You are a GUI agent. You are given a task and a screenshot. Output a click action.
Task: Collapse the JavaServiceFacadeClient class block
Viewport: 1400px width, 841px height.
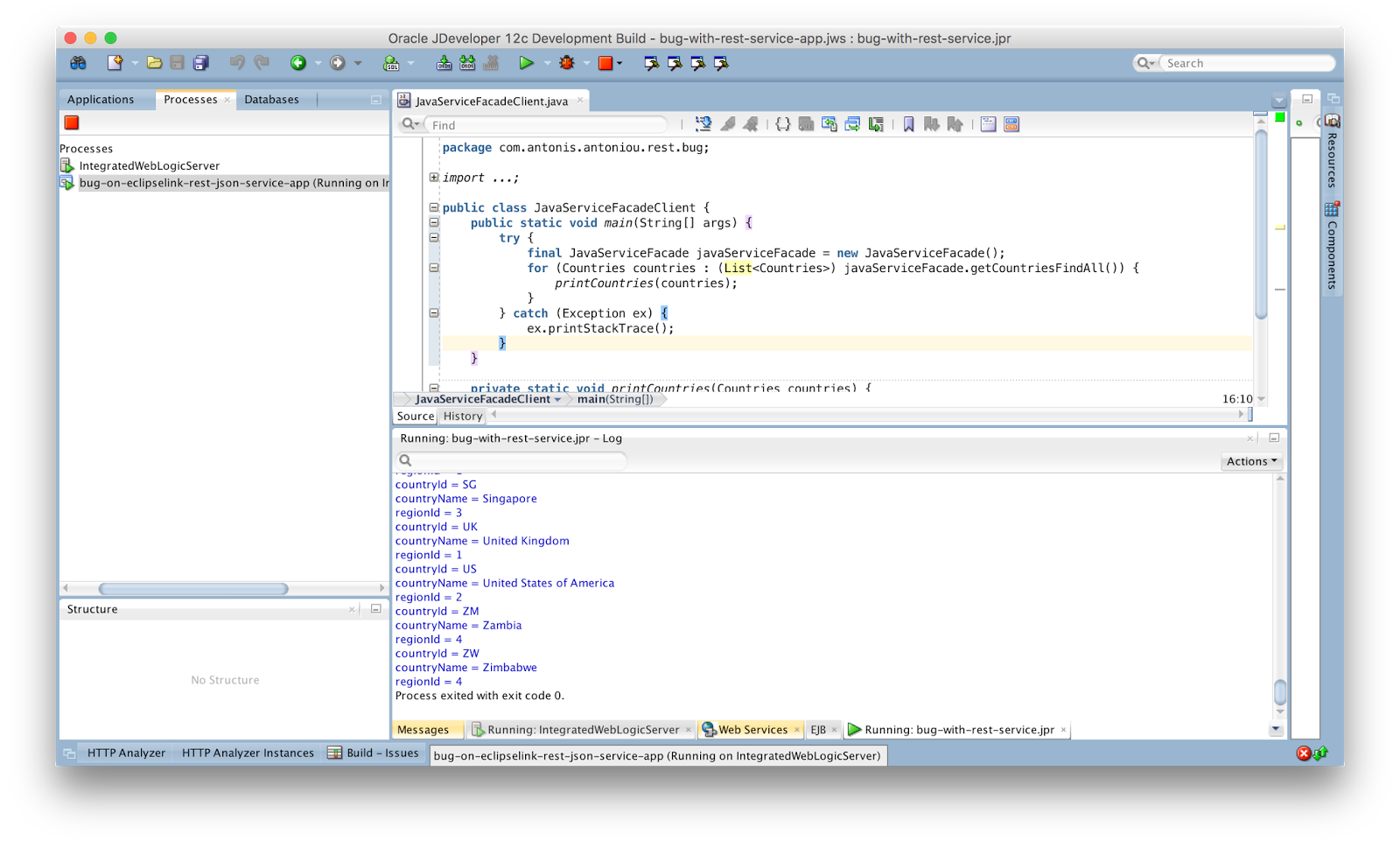pos(434,207)
